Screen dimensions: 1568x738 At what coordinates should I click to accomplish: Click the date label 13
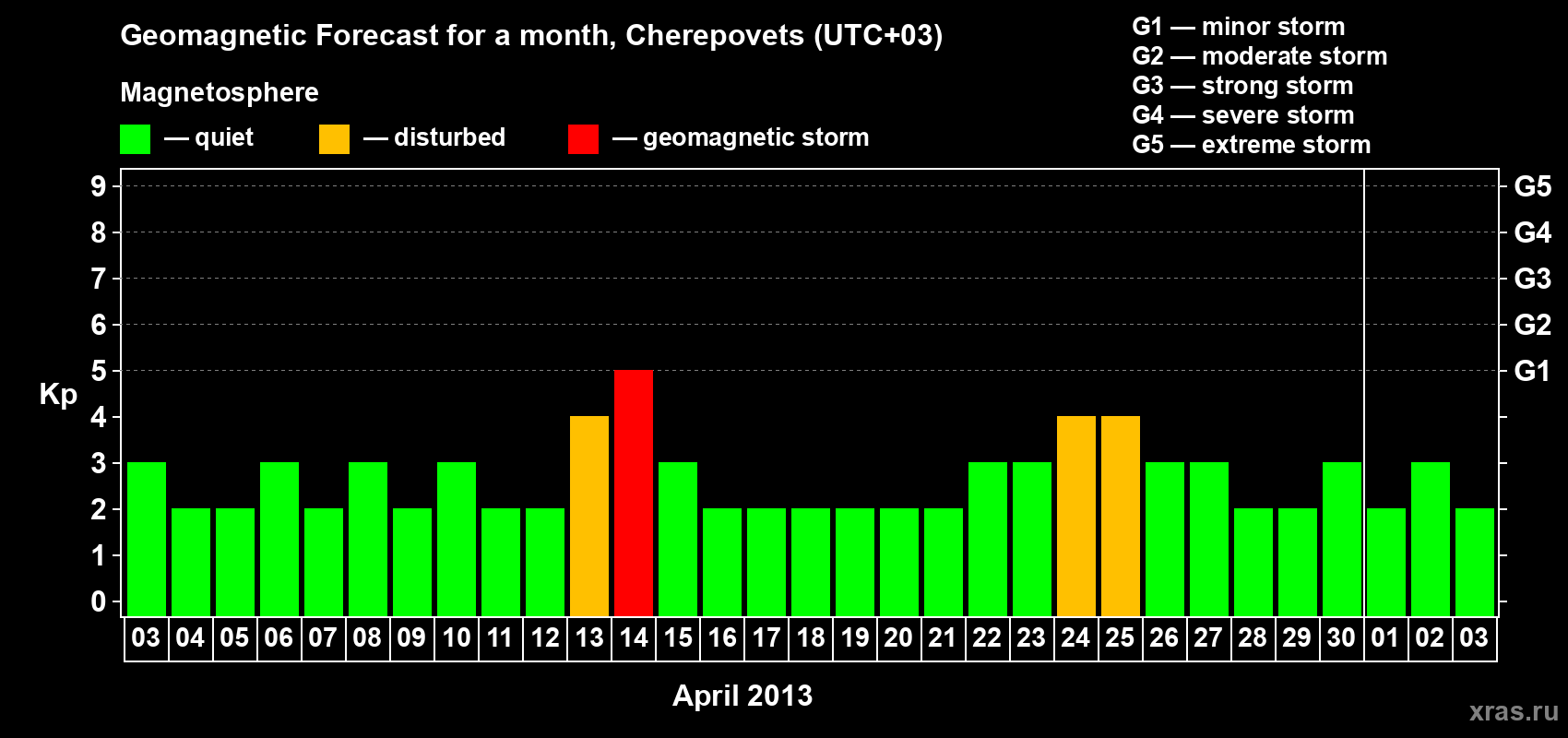pyautogui.click(x=589, y=637)
